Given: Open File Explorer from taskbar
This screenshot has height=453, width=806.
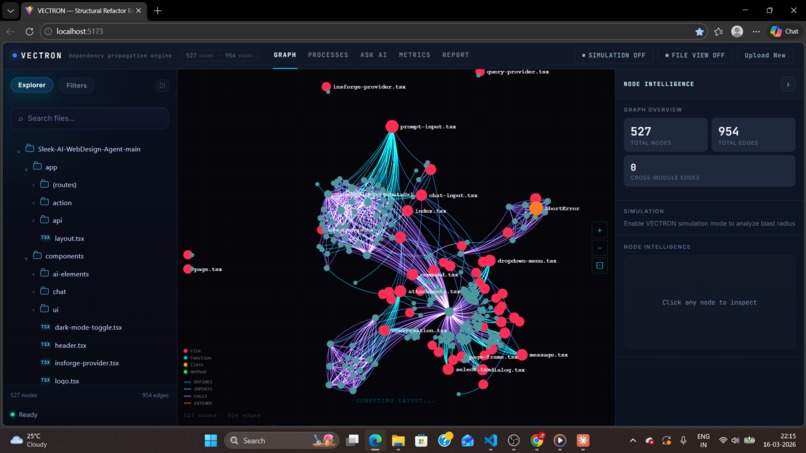Looking at the screenshot, I should point(398,441).
